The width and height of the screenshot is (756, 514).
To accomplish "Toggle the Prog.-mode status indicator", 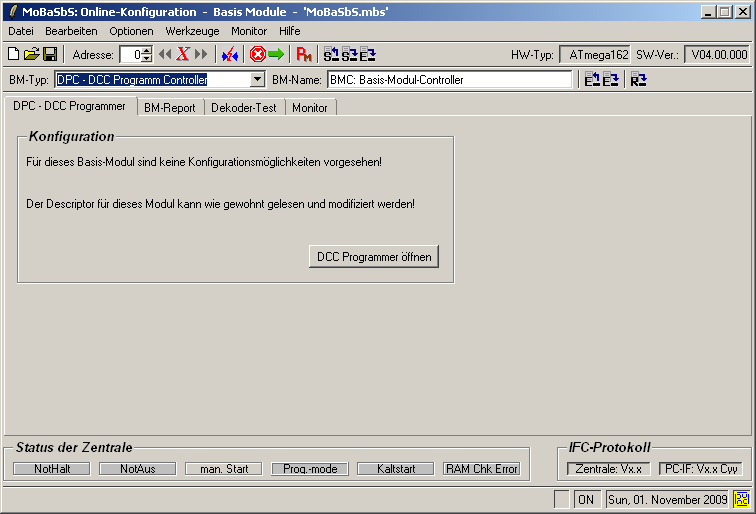I will 309,468.
